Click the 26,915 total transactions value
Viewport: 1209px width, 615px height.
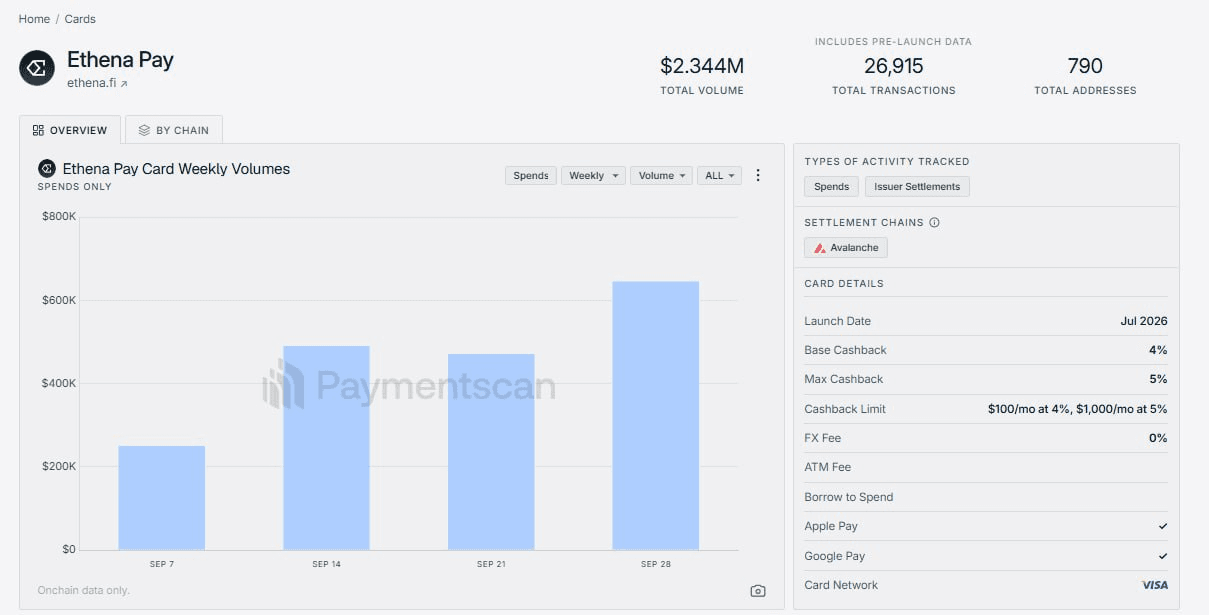(x=894, y=66)
